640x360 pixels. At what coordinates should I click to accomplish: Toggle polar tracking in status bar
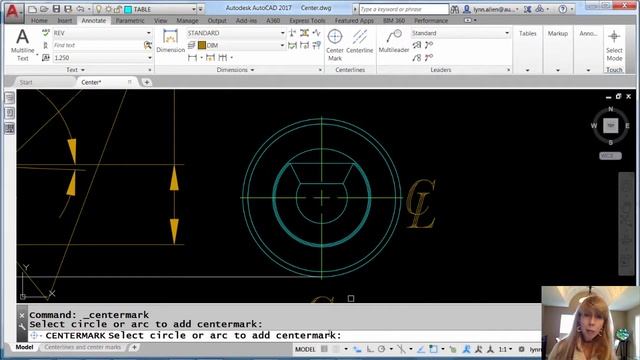[381, 349]
